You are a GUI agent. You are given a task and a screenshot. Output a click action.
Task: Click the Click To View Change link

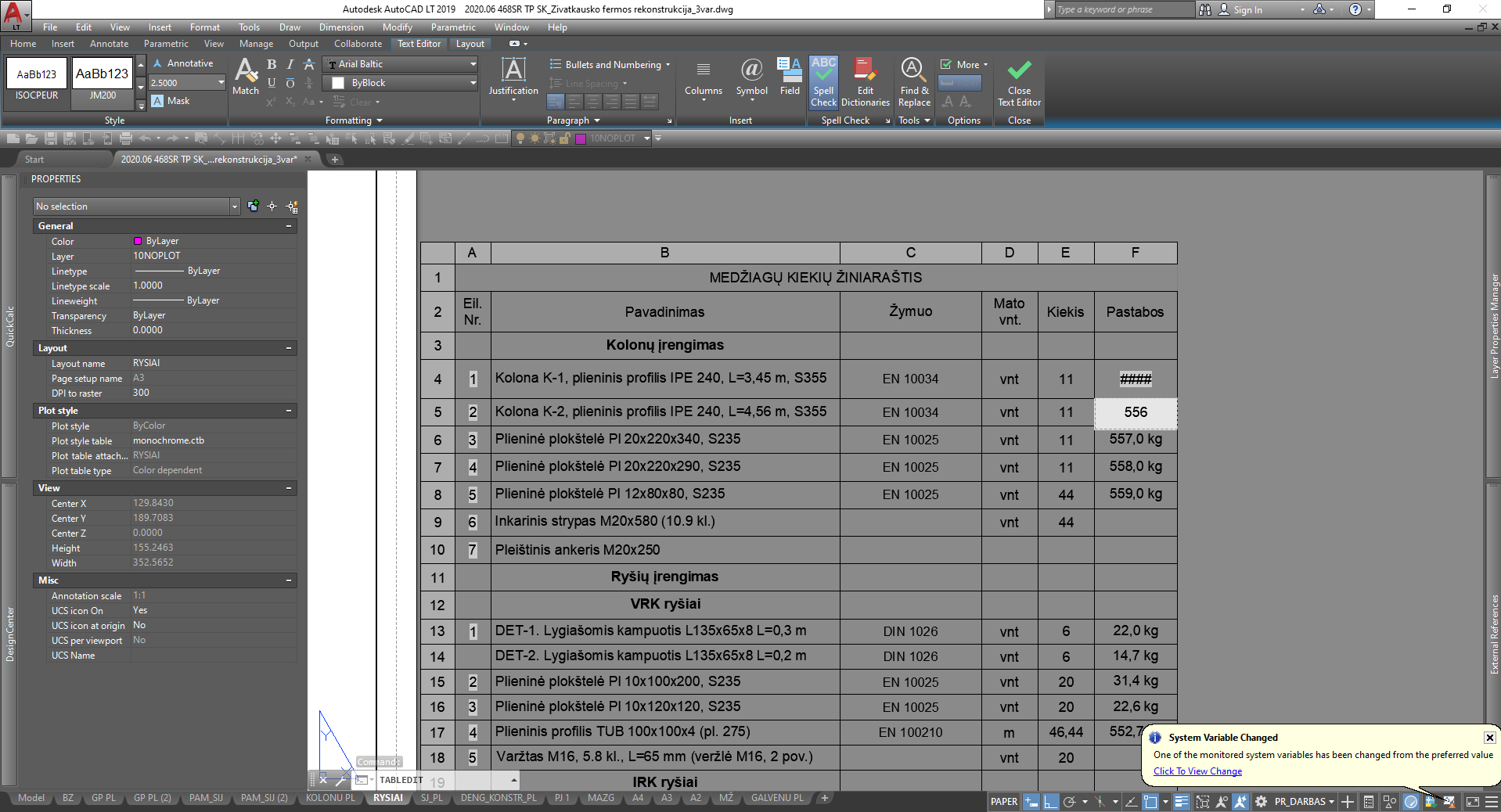[1197, 771]
